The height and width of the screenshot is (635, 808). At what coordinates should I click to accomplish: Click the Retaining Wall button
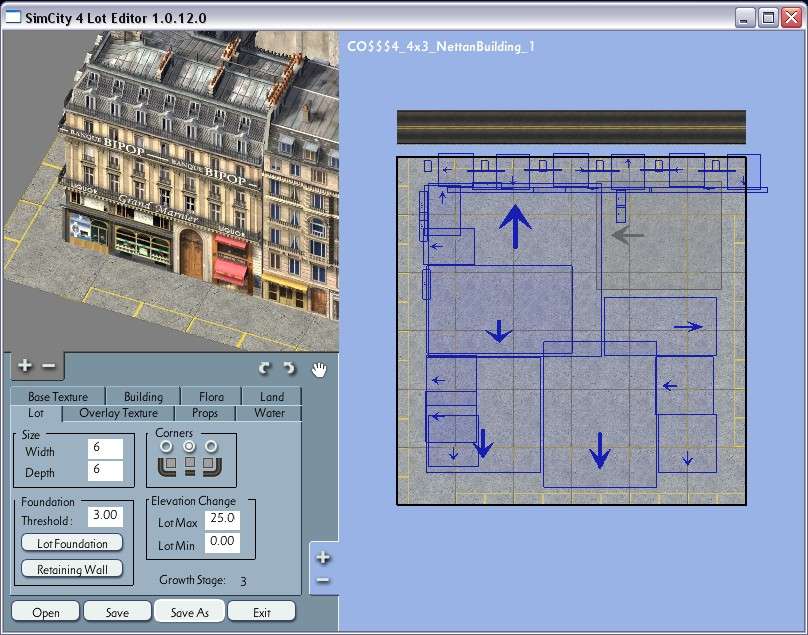click(72, 569)
